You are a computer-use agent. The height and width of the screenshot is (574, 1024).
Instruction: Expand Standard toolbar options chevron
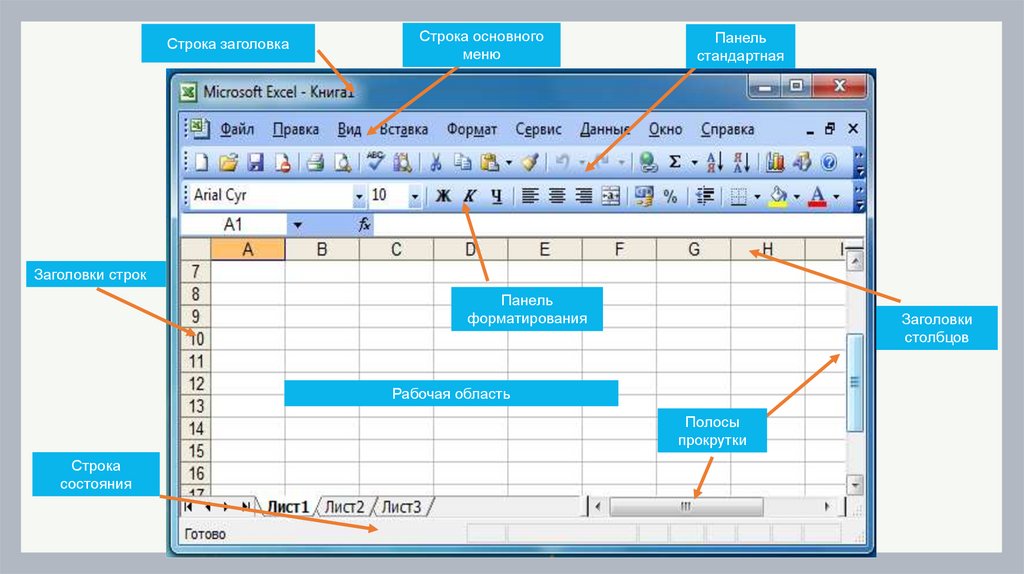point(859,163)
